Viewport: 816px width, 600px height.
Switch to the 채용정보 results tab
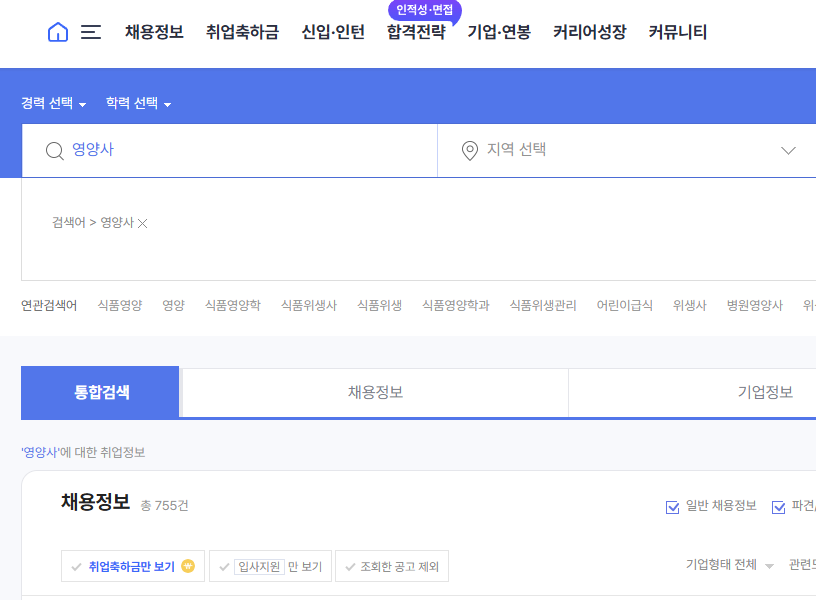click(x=375, y=392)
